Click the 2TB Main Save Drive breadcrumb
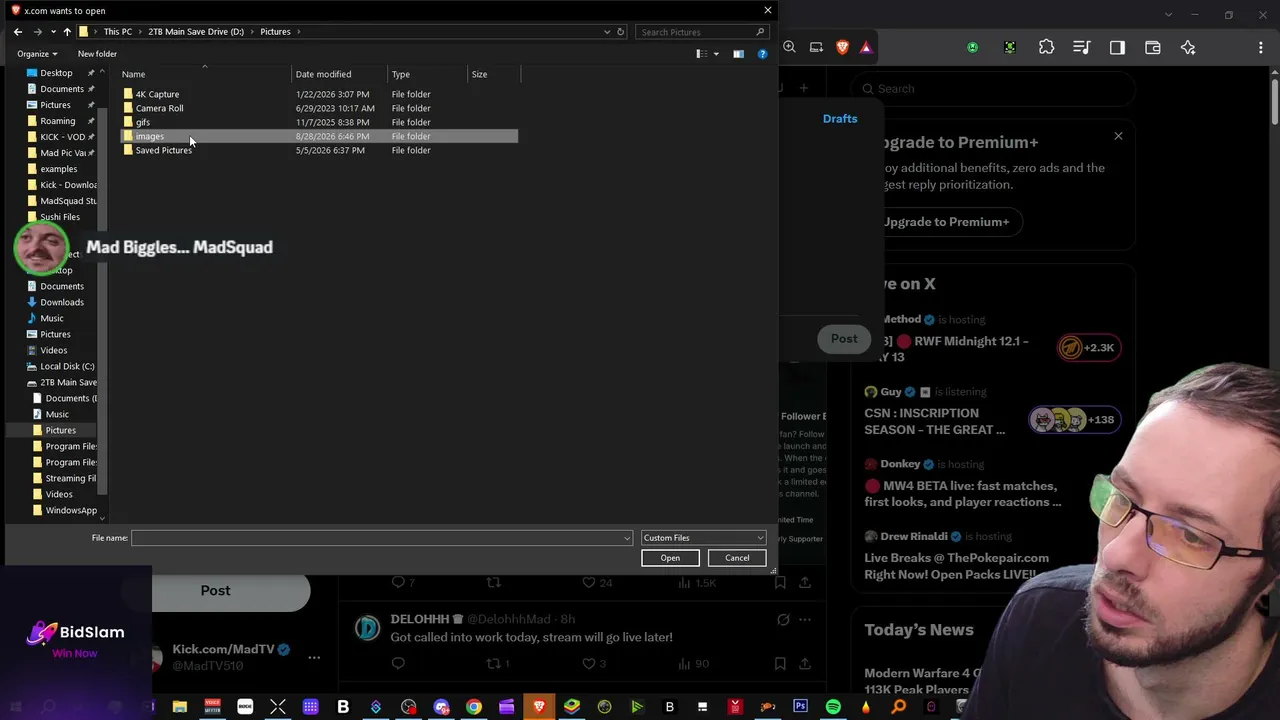Image resolution: width=1280 pixels, height=720 pixels. [196, 32]
